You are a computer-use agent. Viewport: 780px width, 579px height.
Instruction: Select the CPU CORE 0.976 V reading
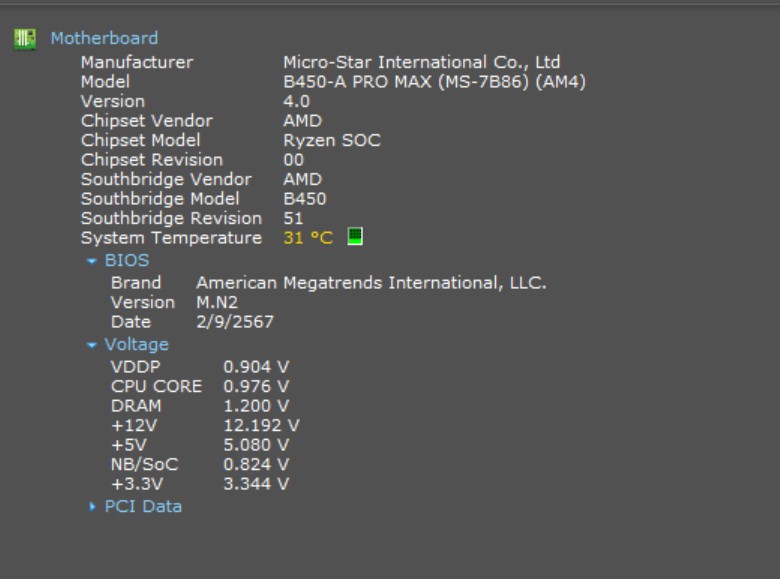coord(256,386)
